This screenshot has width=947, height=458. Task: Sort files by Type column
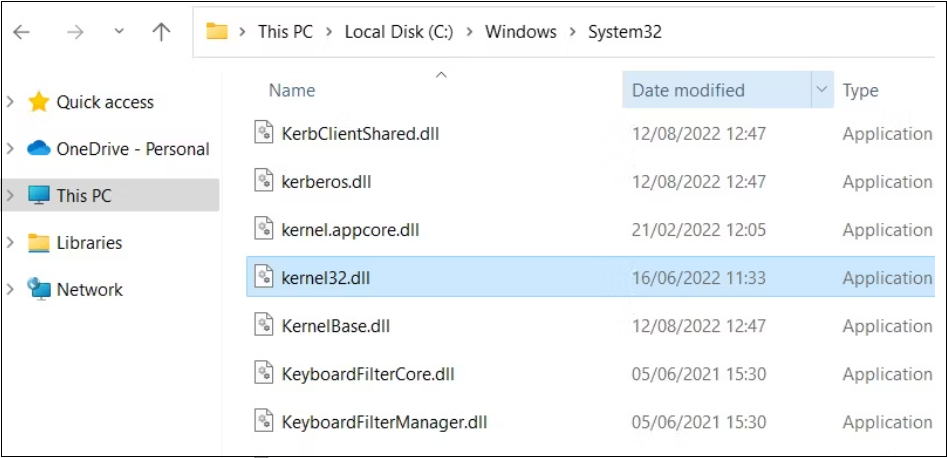click(860, 90)
